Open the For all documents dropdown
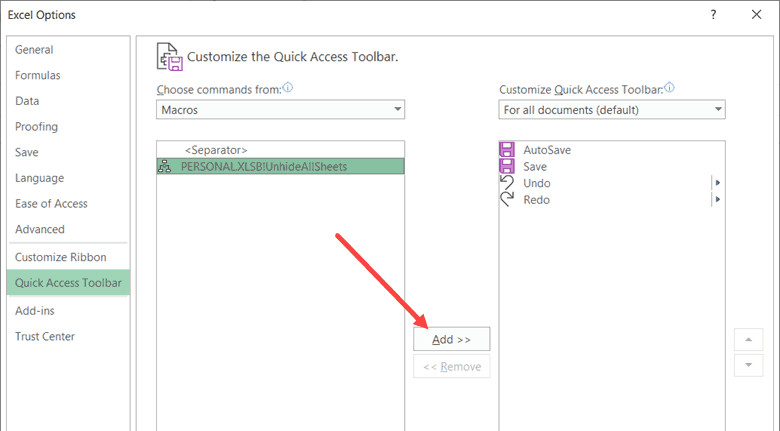Screen dimensions: 780x431 coord(612,109)
